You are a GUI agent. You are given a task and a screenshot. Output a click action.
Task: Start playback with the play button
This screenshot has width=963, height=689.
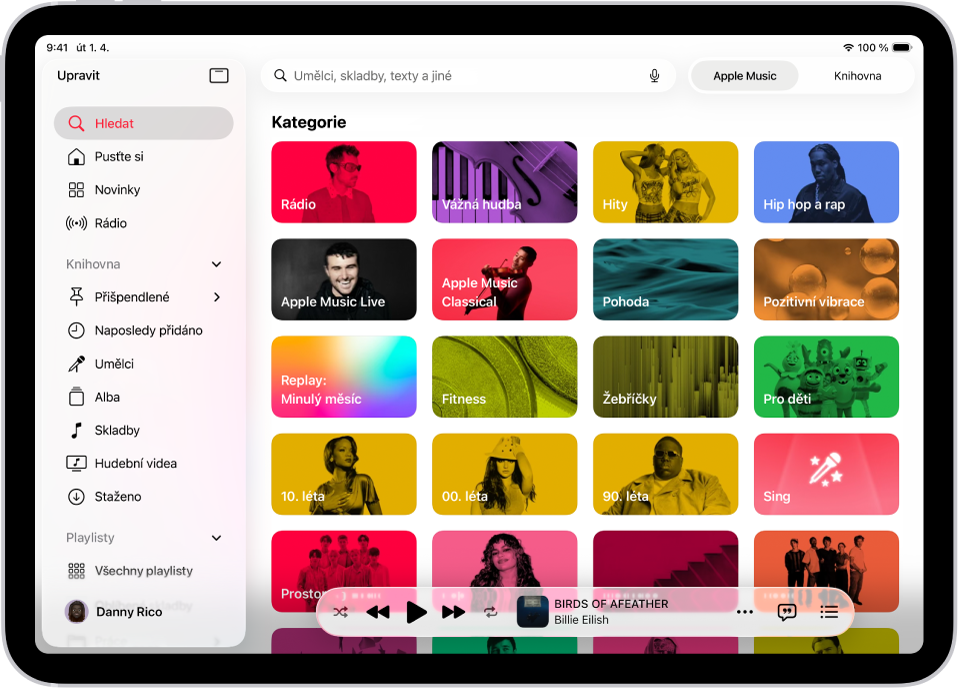pos(416,612)
